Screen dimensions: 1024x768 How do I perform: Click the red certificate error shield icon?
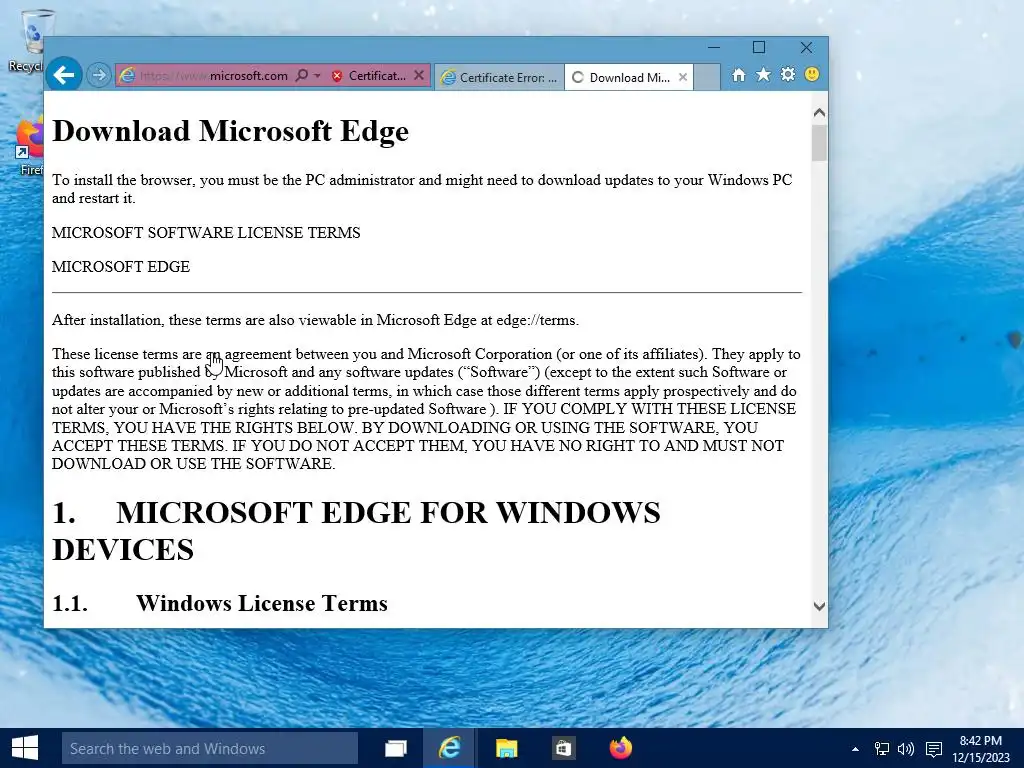coord(337,76)
